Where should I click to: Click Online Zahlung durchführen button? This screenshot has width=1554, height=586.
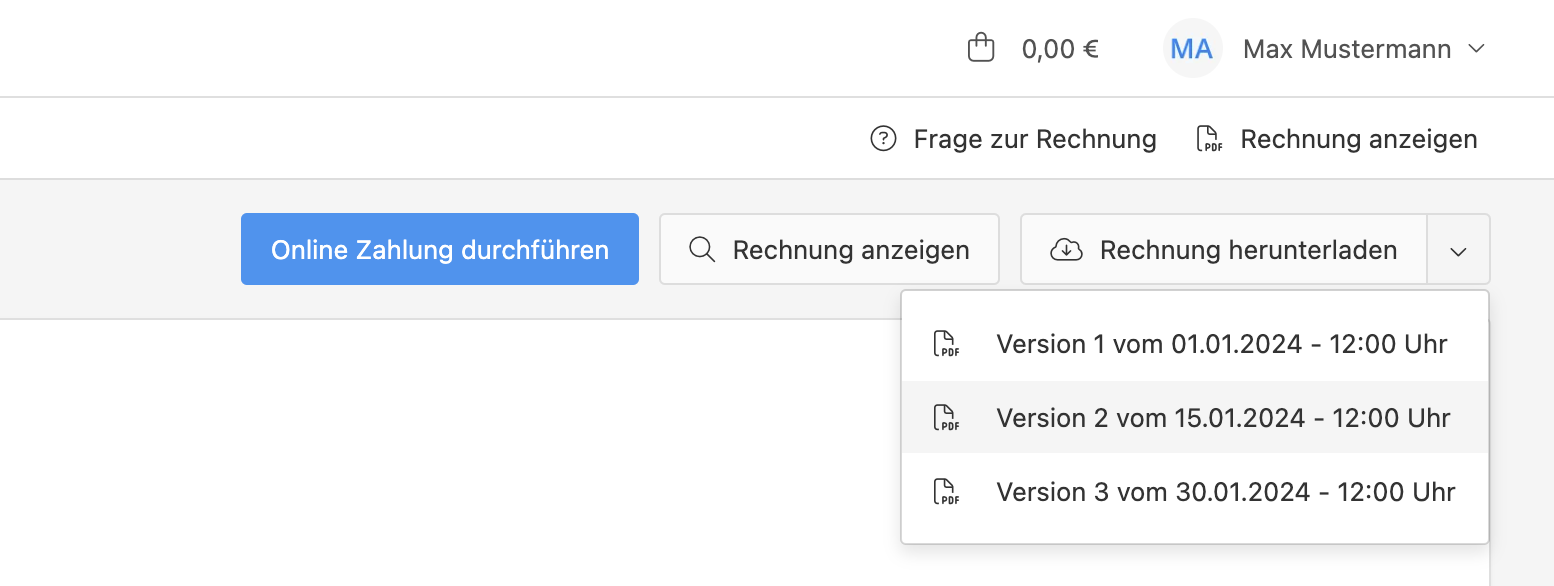coord(440,249)
